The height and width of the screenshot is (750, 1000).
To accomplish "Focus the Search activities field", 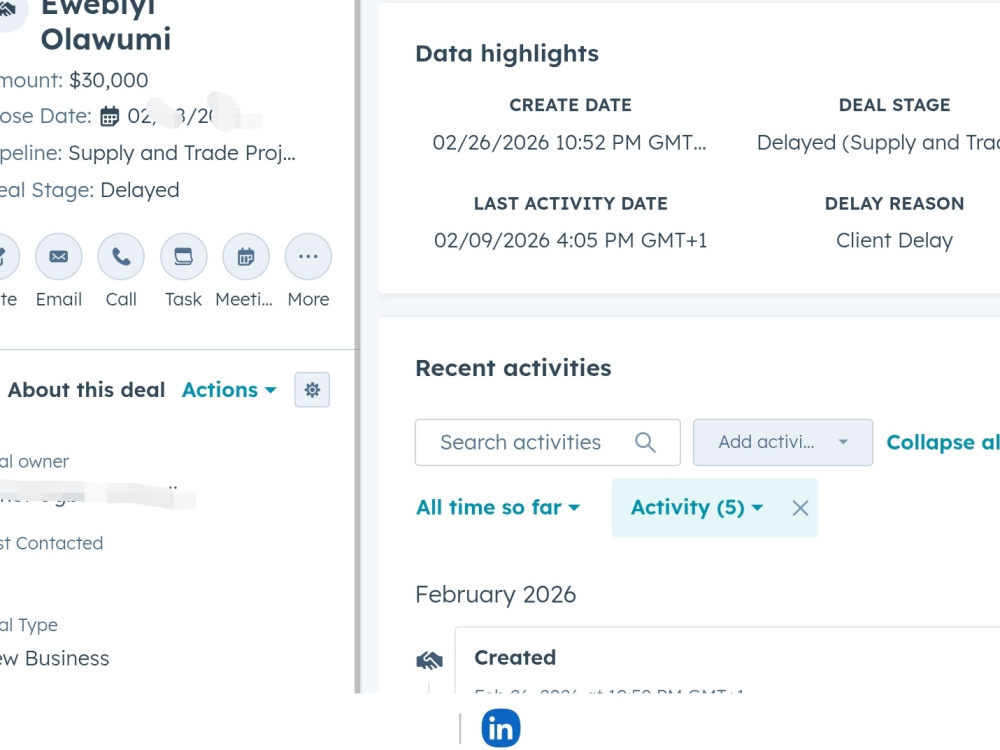I will pos(547,442).
